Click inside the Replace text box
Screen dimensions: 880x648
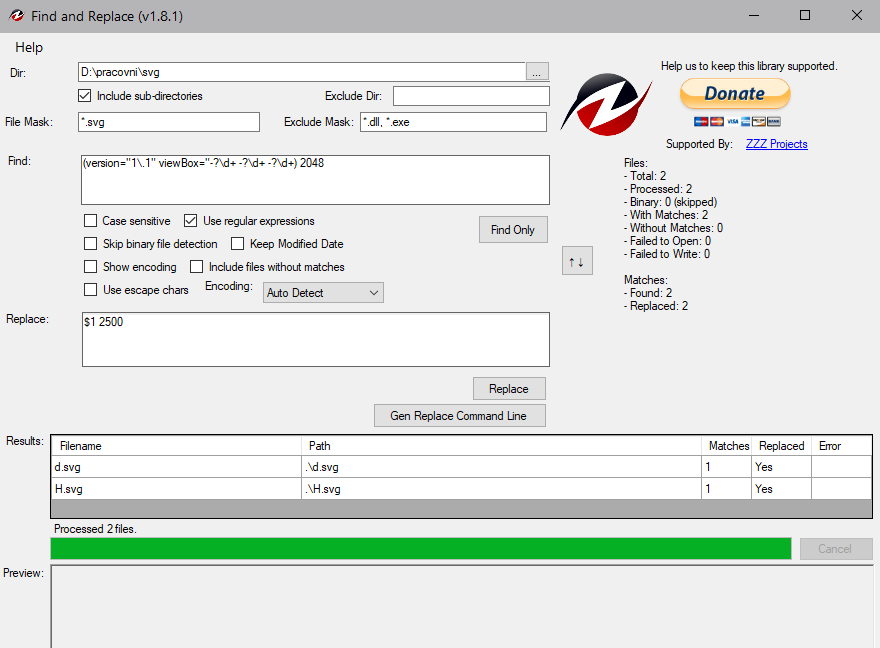[315, 339]
